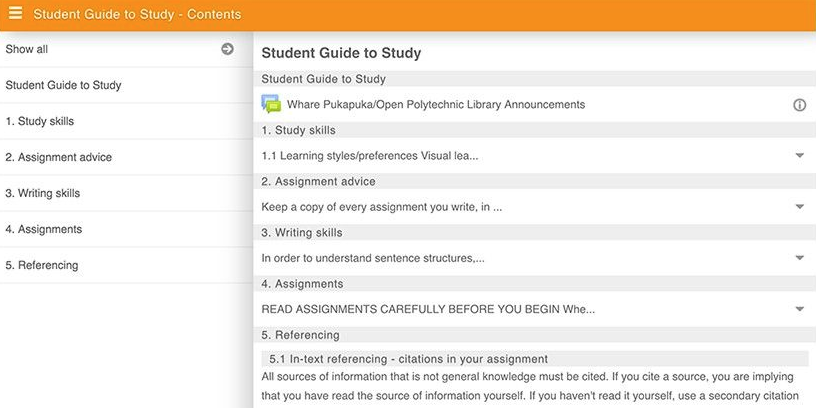816x408 pixels.
Task: Click the page title in the orange bar
Action: (137, 14)
